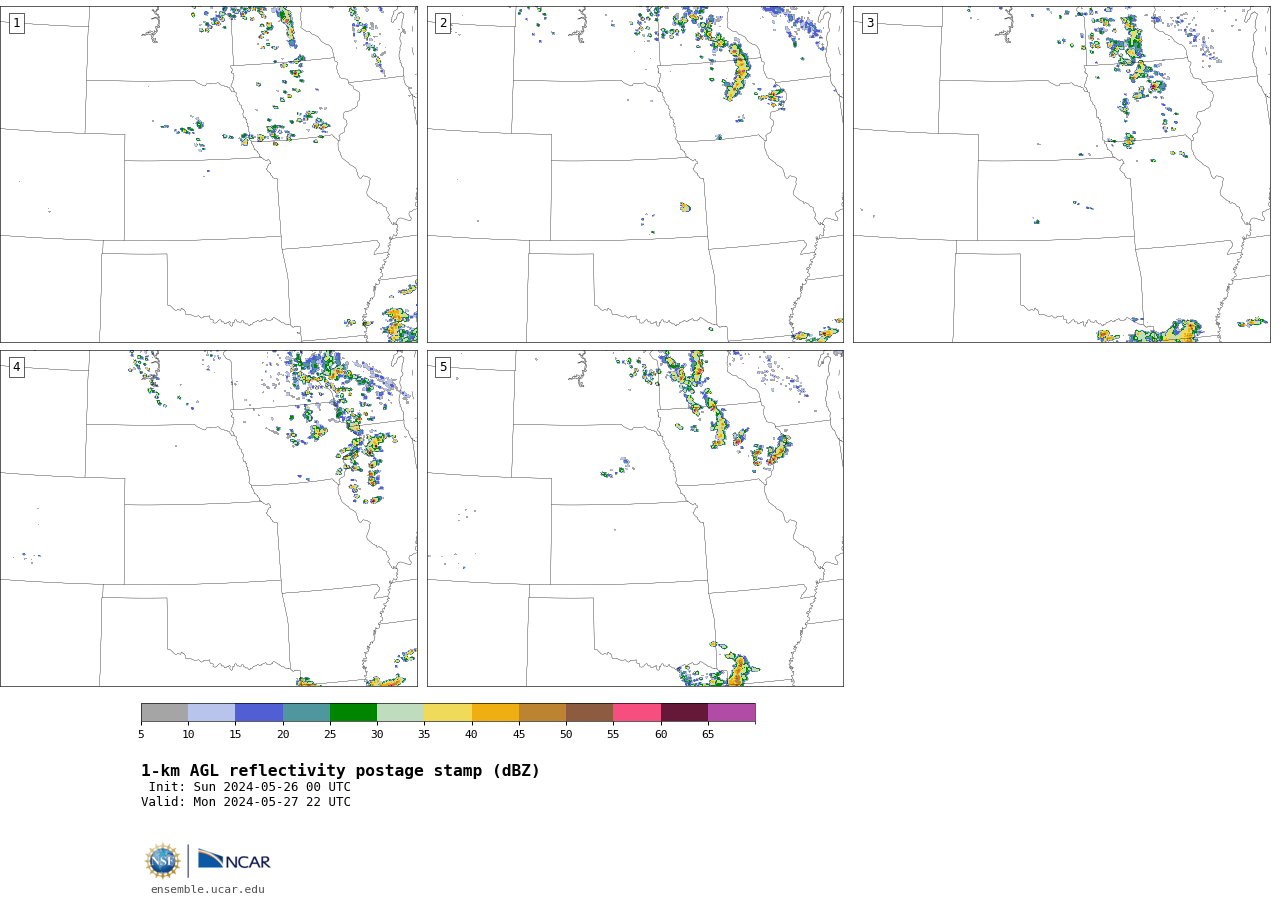Click the '1-km AGL reflectivity postage stamp (dBZ)' title
The height and width of the screenshot is (901, 1280).
[x=340, y=771]
